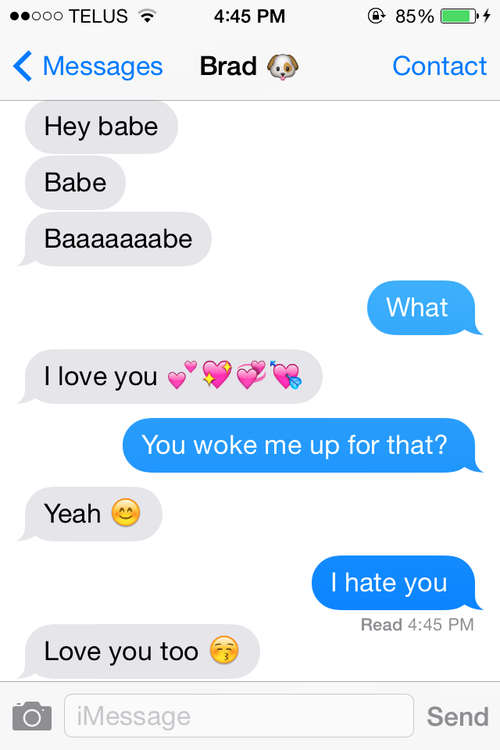Tap the Wi-Fi status icon
Viewport: 500px width, 750px height.
[x=147, y=16]
